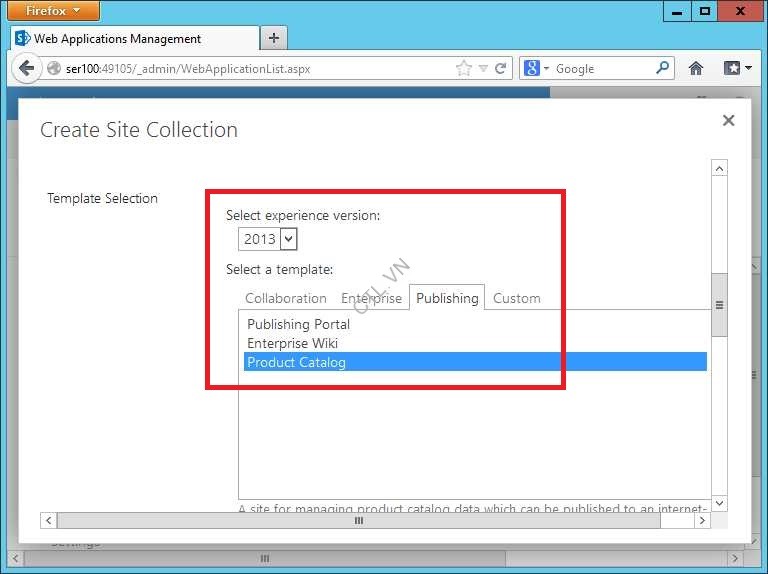Click the address bar URL field
Image resolution: width=768 pixels, height=574 pixels.
(250, 68)
